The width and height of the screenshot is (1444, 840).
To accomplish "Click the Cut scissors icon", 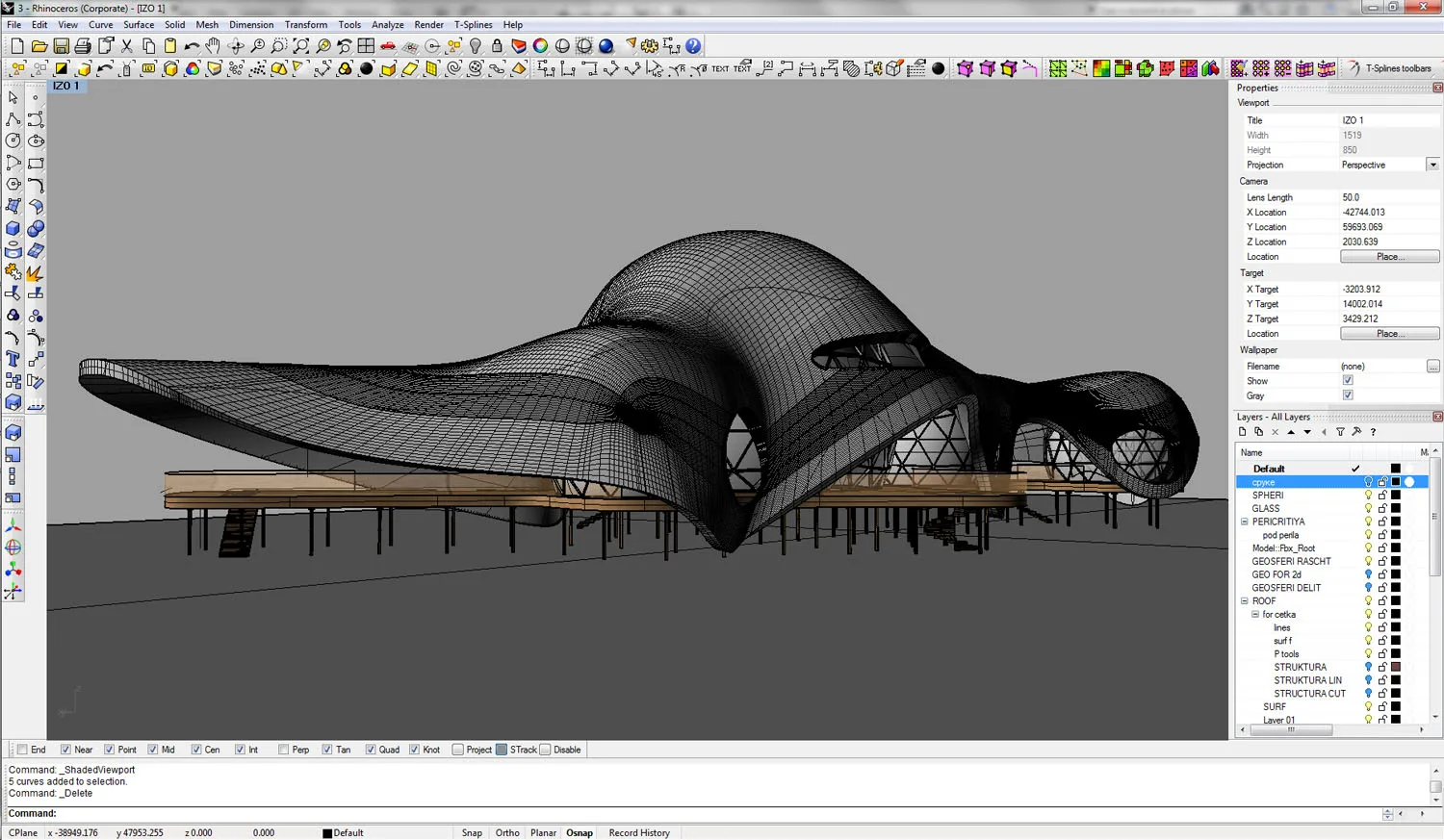I will point(127,46).
